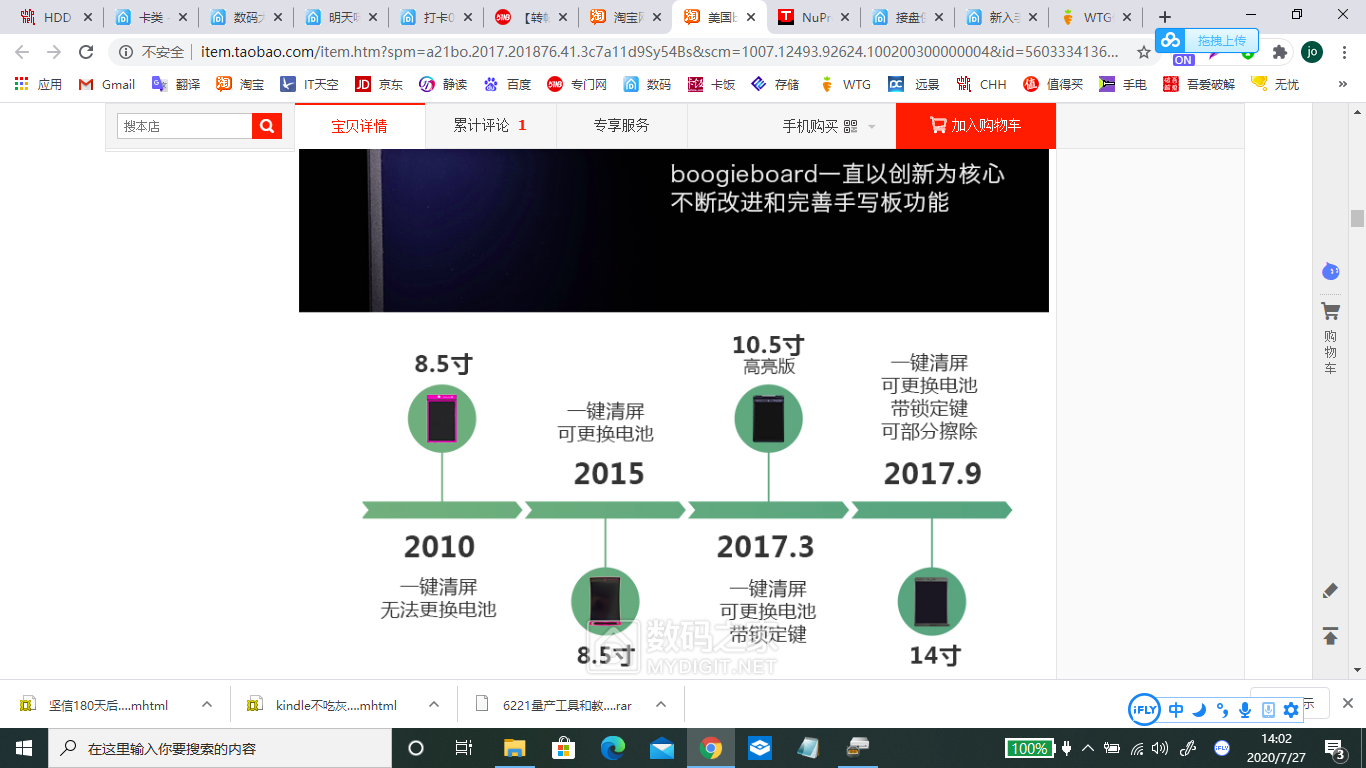Open the Mail app from taskbar
Screen dimensions: 1366x768
[x=661, y=748]
